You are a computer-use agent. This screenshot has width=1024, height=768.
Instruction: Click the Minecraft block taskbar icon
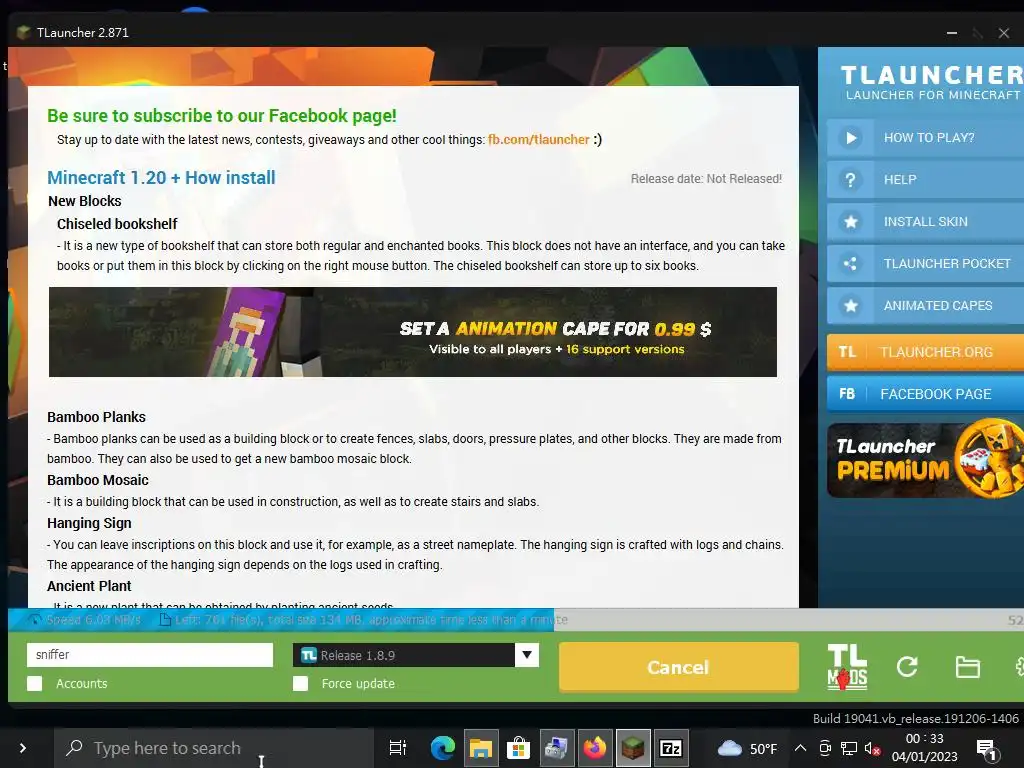pyautogui.click(x=632, y=748)
